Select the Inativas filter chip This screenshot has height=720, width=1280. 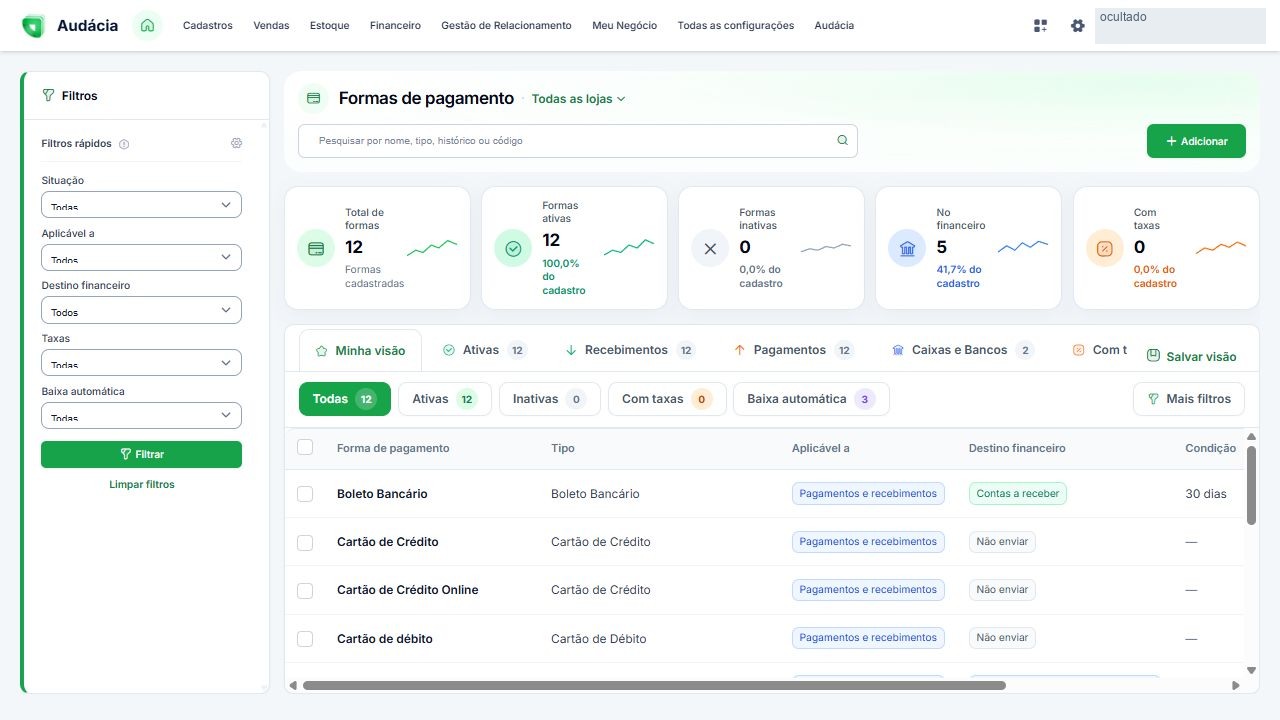(x=550, y=399)
